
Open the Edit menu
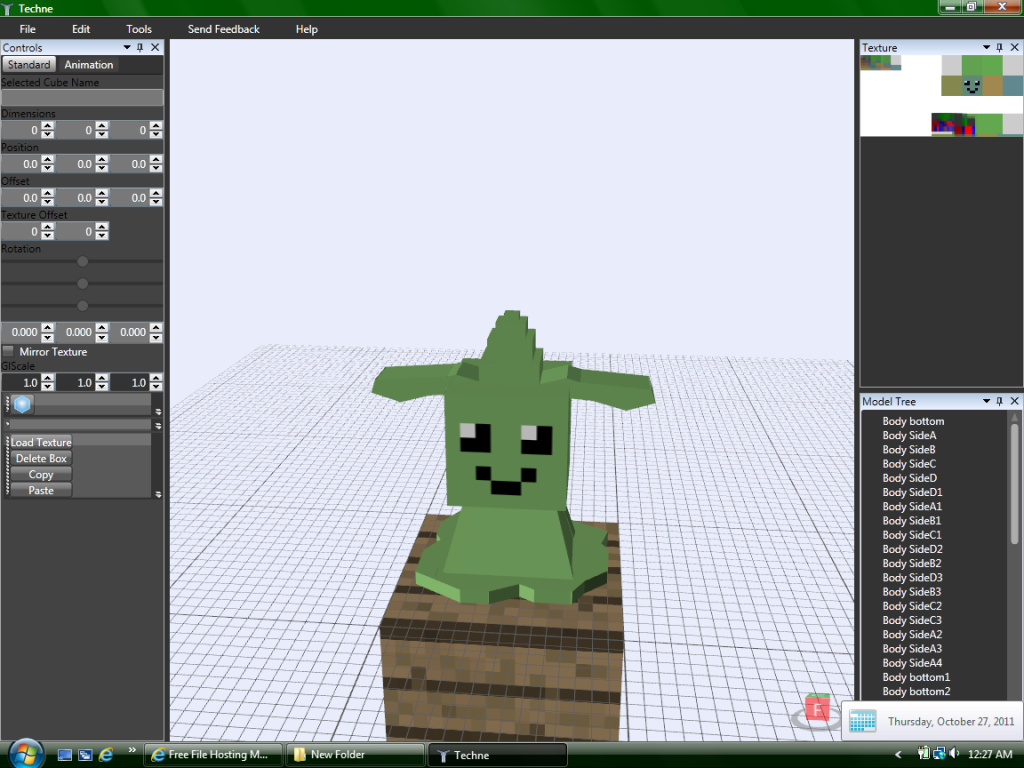81,29
